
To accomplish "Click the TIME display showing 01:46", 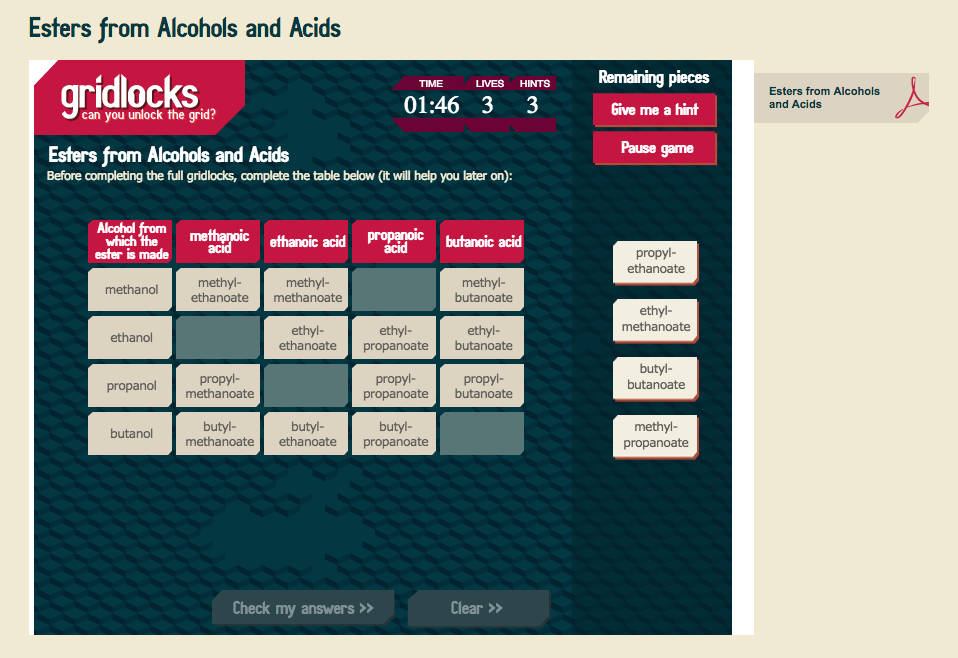I will (x=430, y=103).
